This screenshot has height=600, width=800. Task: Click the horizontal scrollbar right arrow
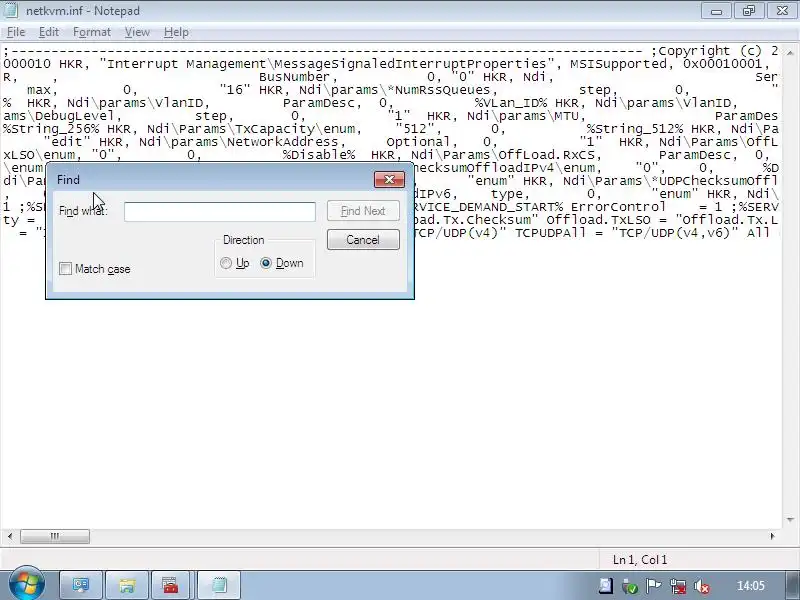(772, 536)
